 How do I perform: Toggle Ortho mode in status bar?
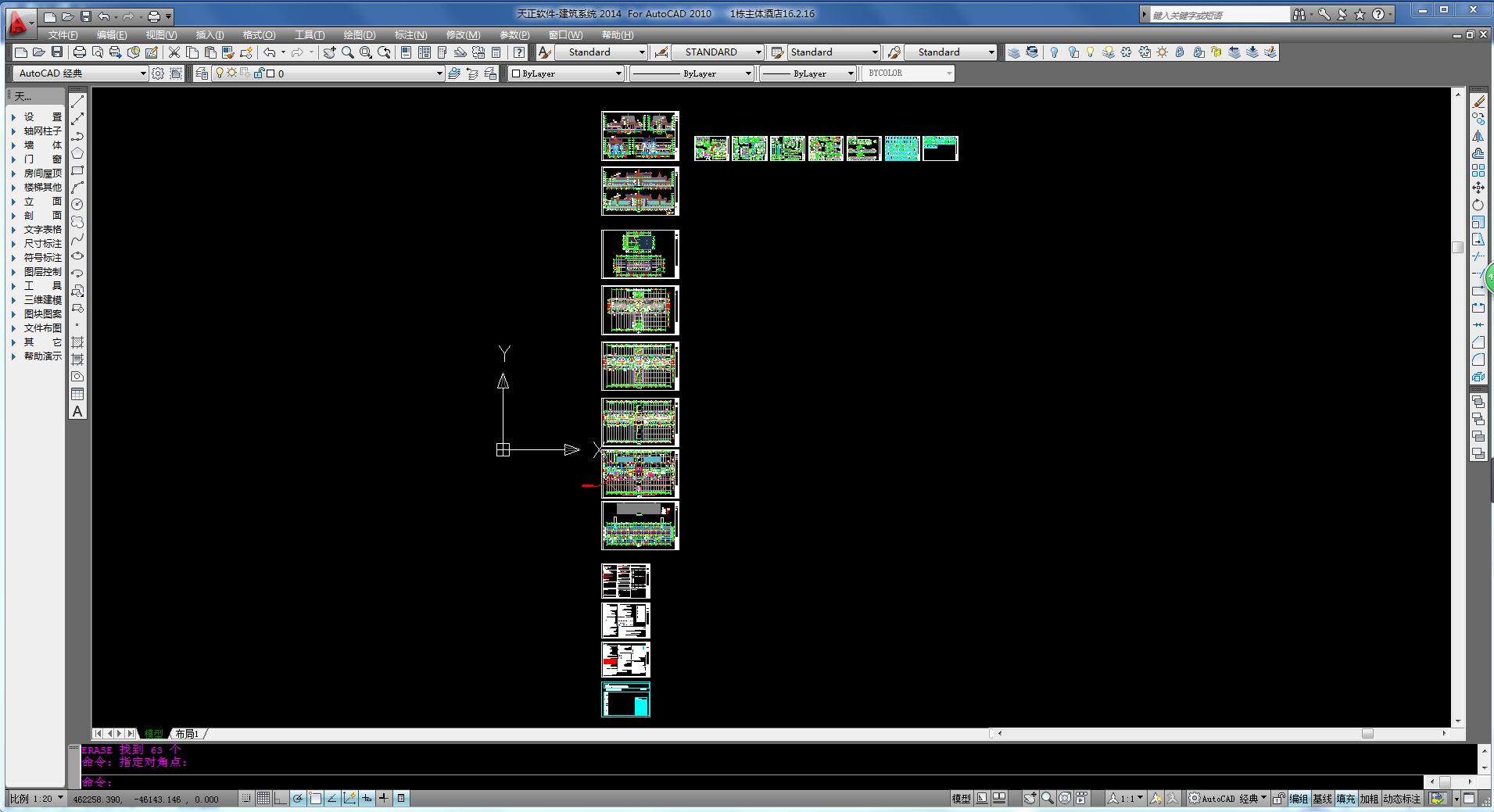[281, 798]
